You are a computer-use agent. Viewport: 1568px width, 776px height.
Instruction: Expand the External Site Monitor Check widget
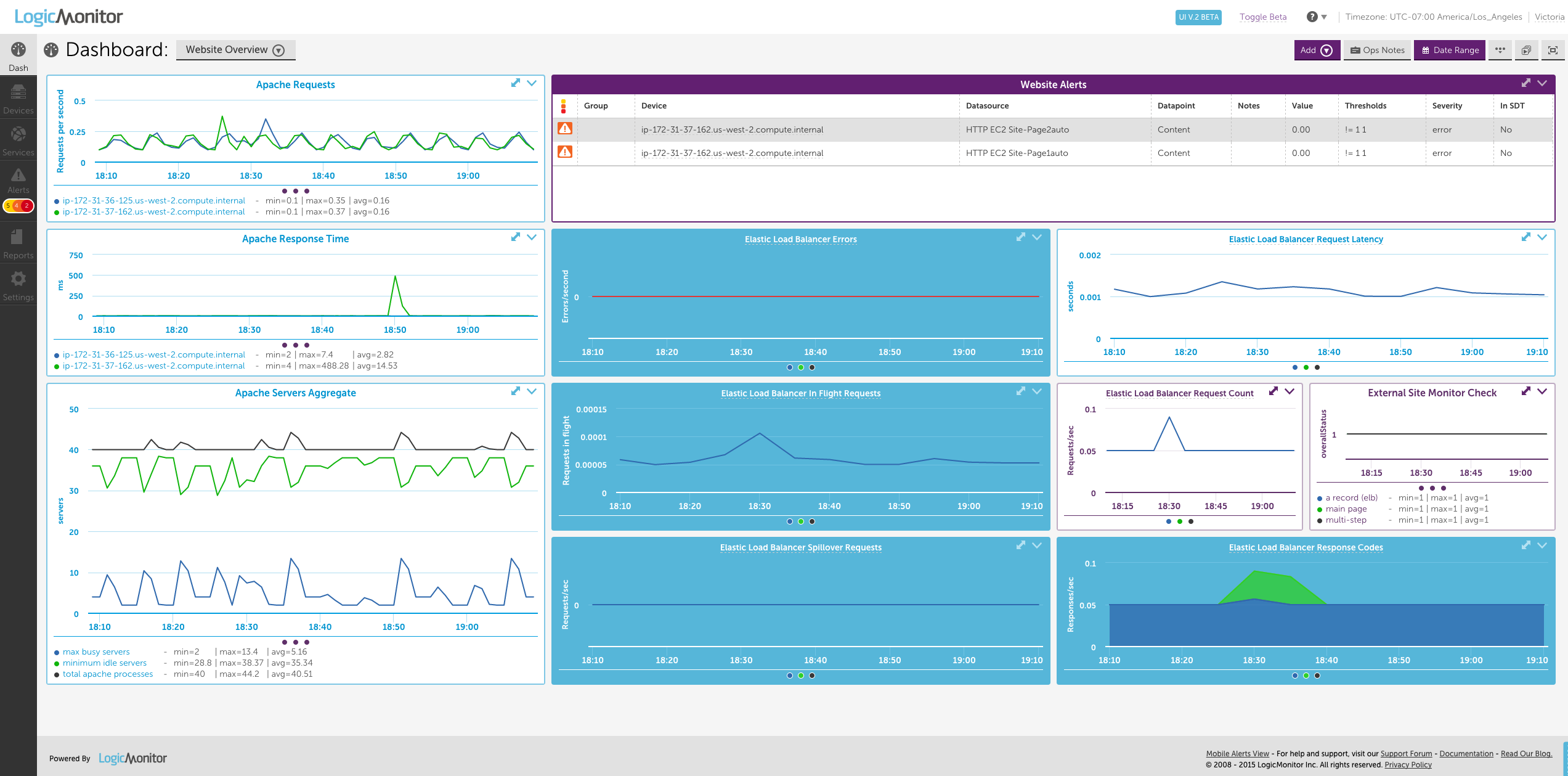tap(1526, 391)
